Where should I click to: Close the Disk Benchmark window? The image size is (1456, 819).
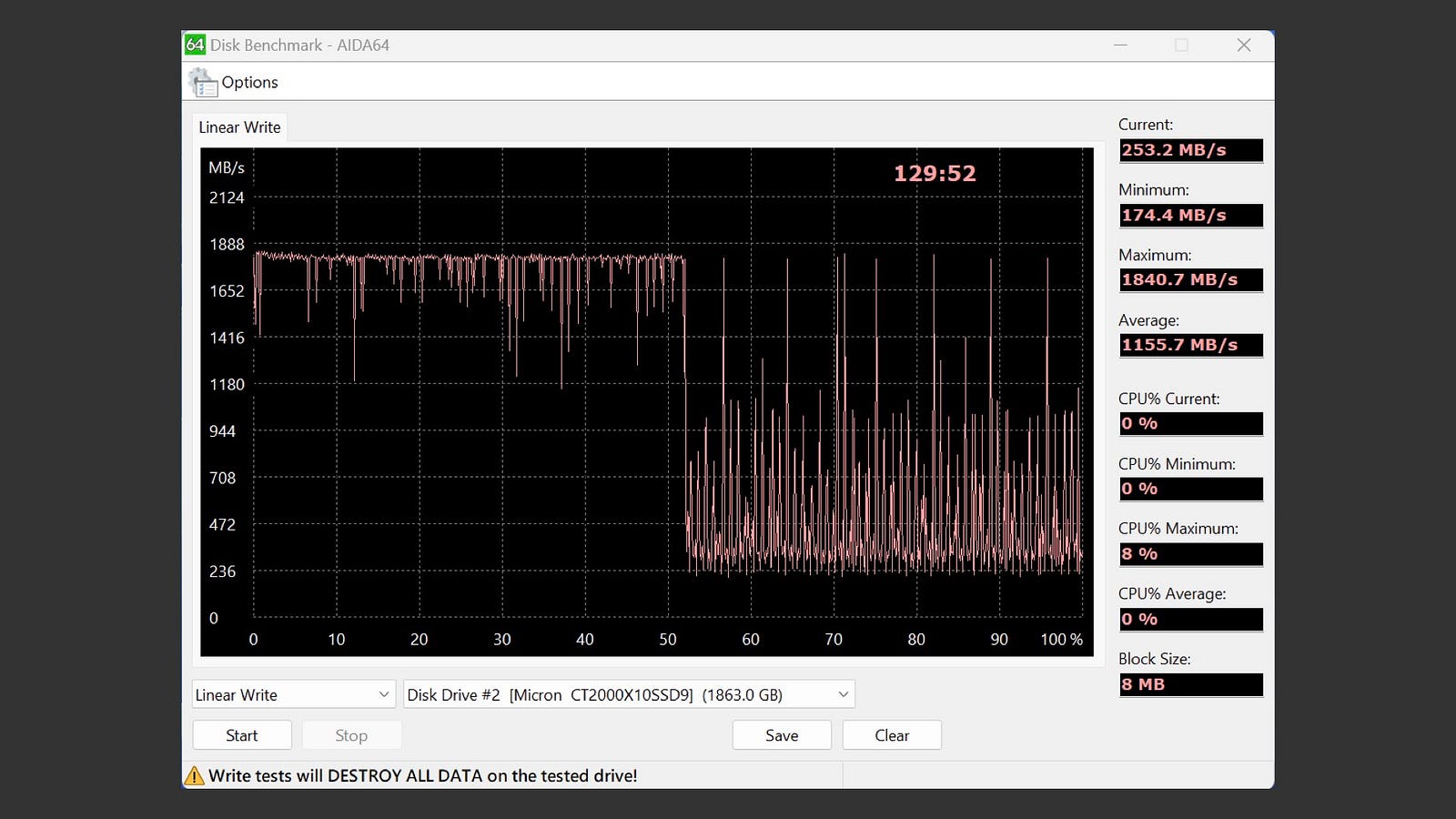tap(1244, 45)
